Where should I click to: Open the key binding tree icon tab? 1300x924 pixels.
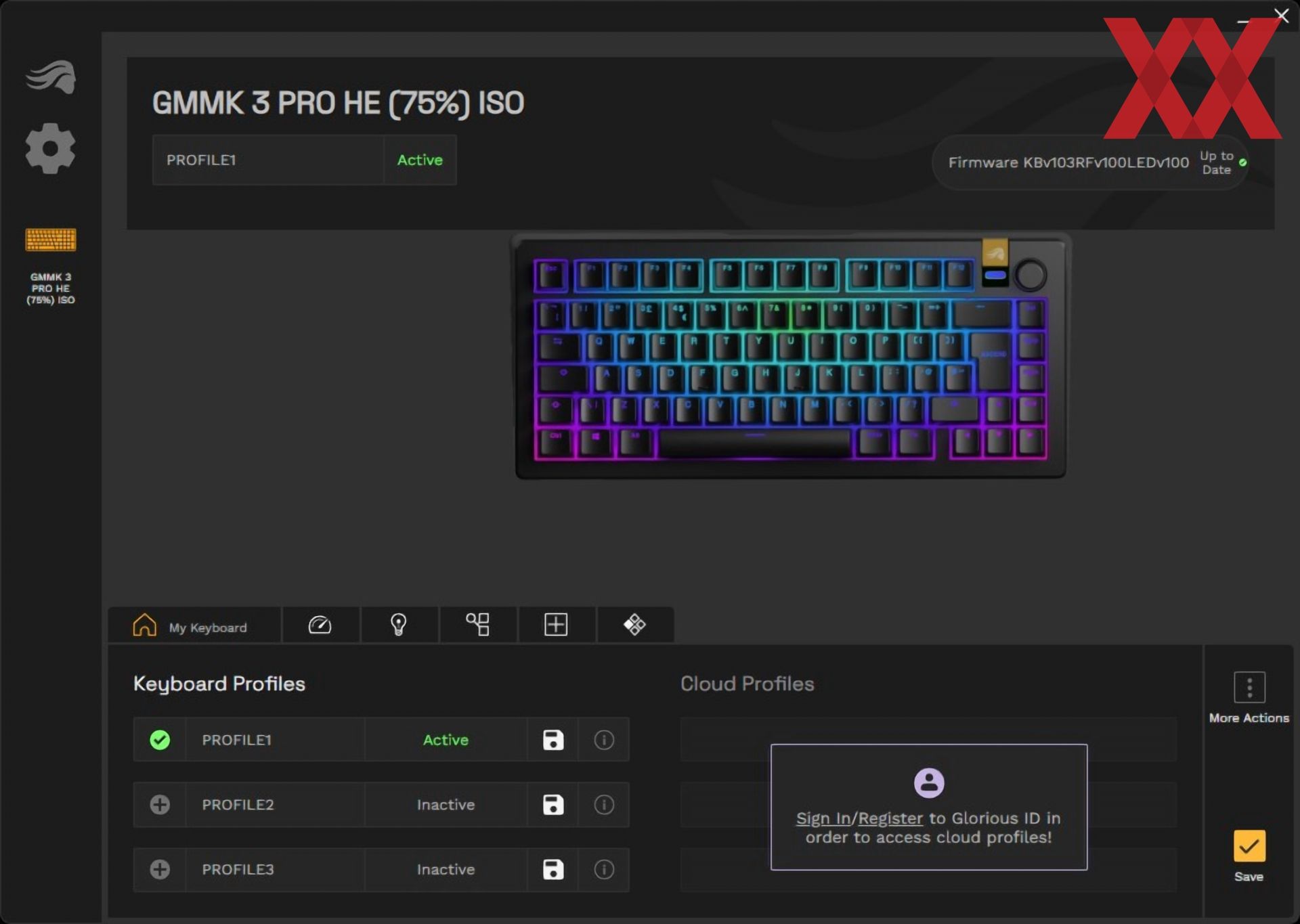pos(477,624)
